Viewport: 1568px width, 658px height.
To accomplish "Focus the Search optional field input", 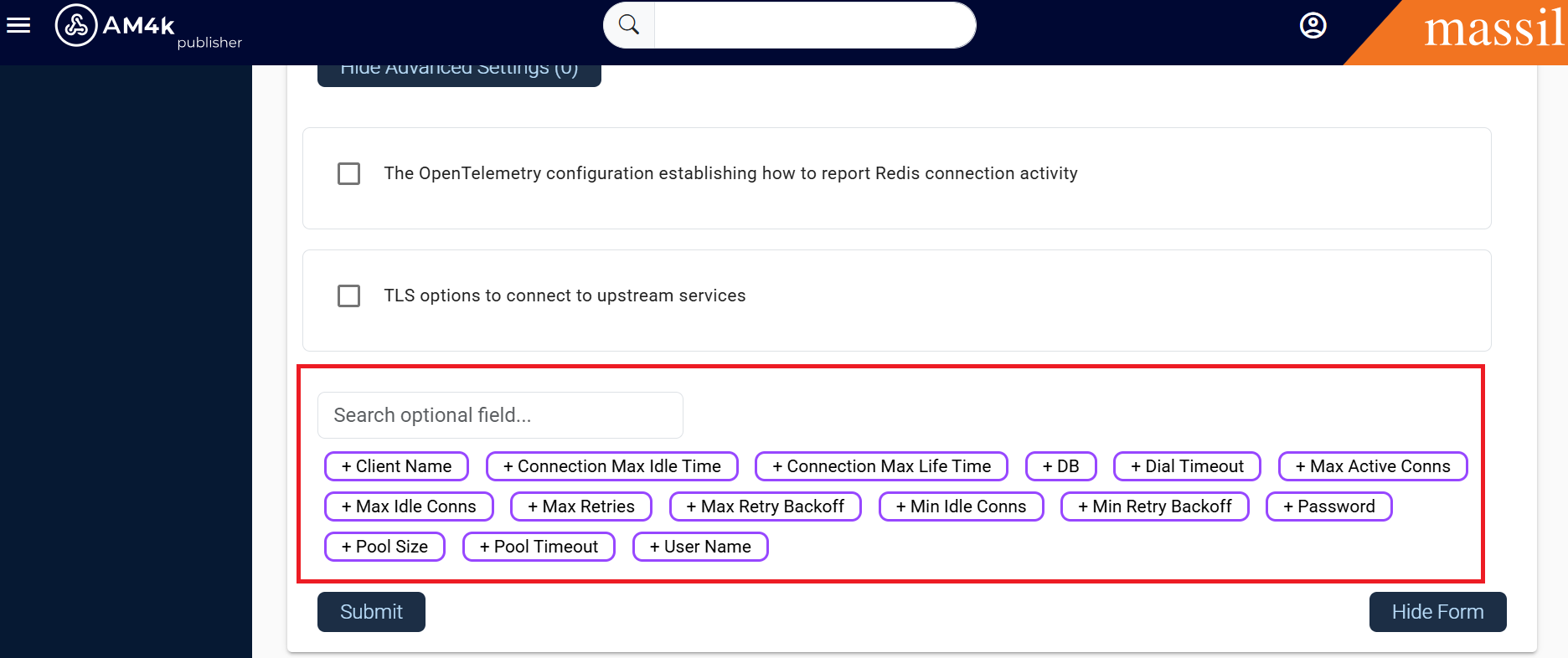I will (x=500, y=415).
